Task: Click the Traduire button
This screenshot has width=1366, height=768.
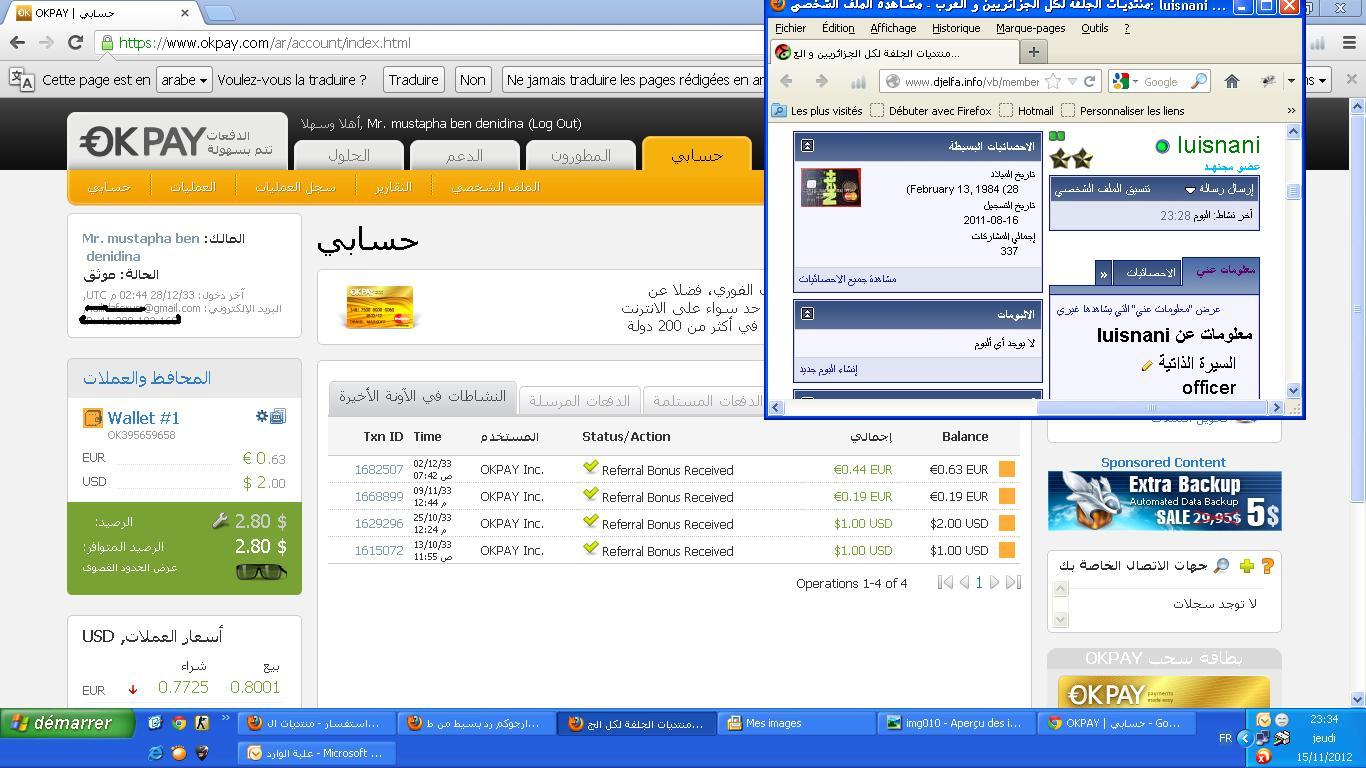Action: click(x=413, y=80)
